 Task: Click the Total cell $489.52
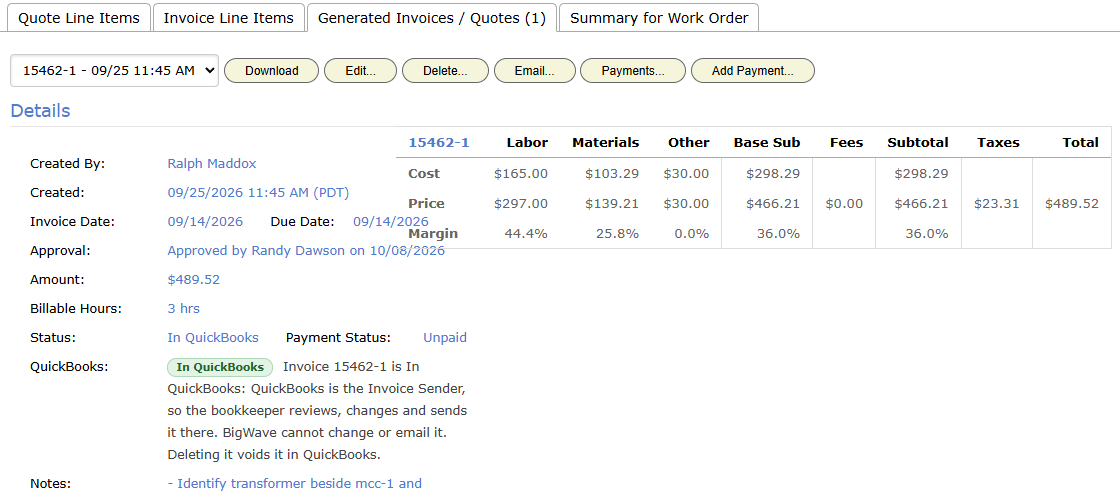coord(1071,204)
